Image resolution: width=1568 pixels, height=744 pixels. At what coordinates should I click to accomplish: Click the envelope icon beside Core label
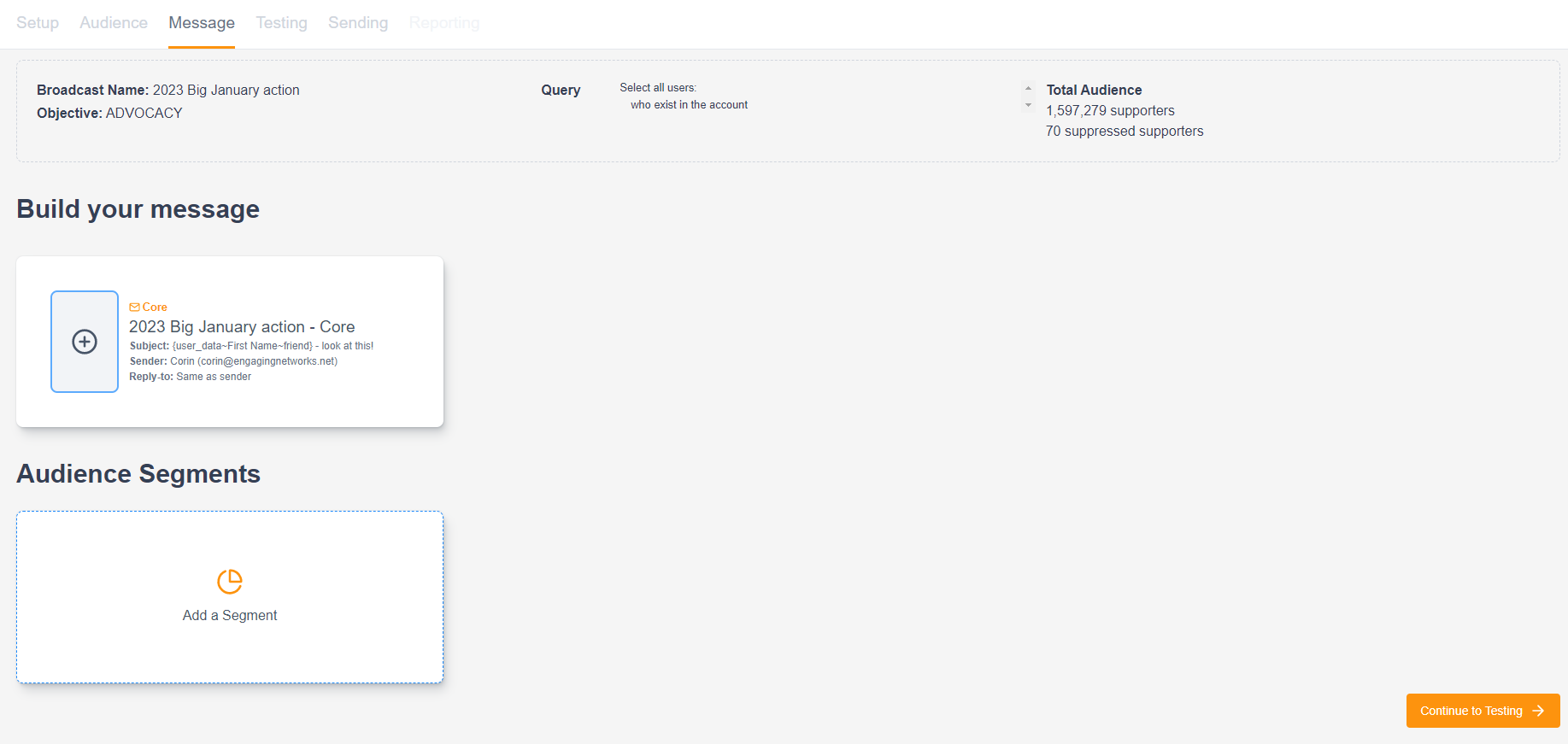point(134,308)
